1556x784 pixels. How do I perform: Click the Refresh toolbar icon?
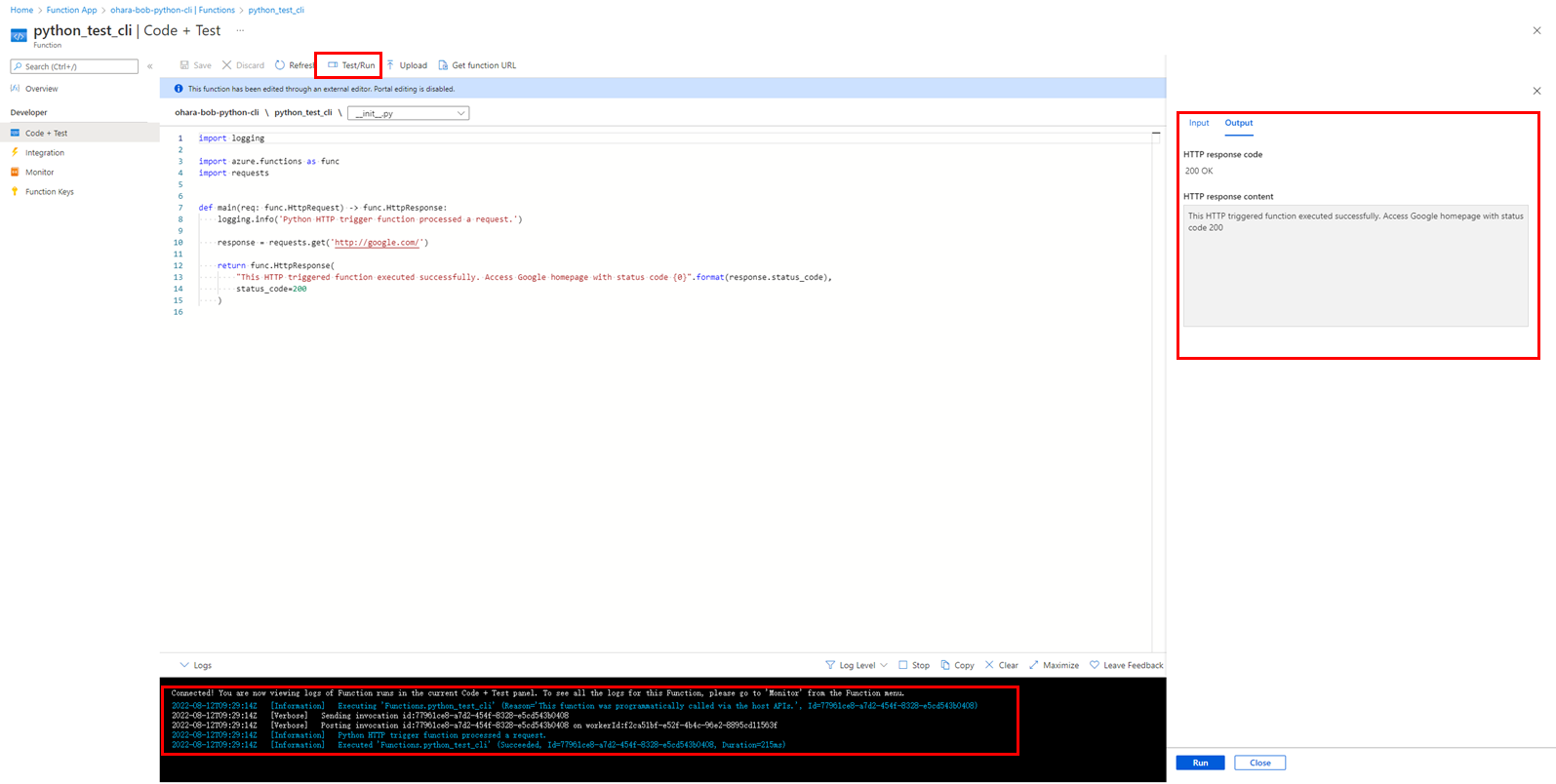[x=280, y=65]
